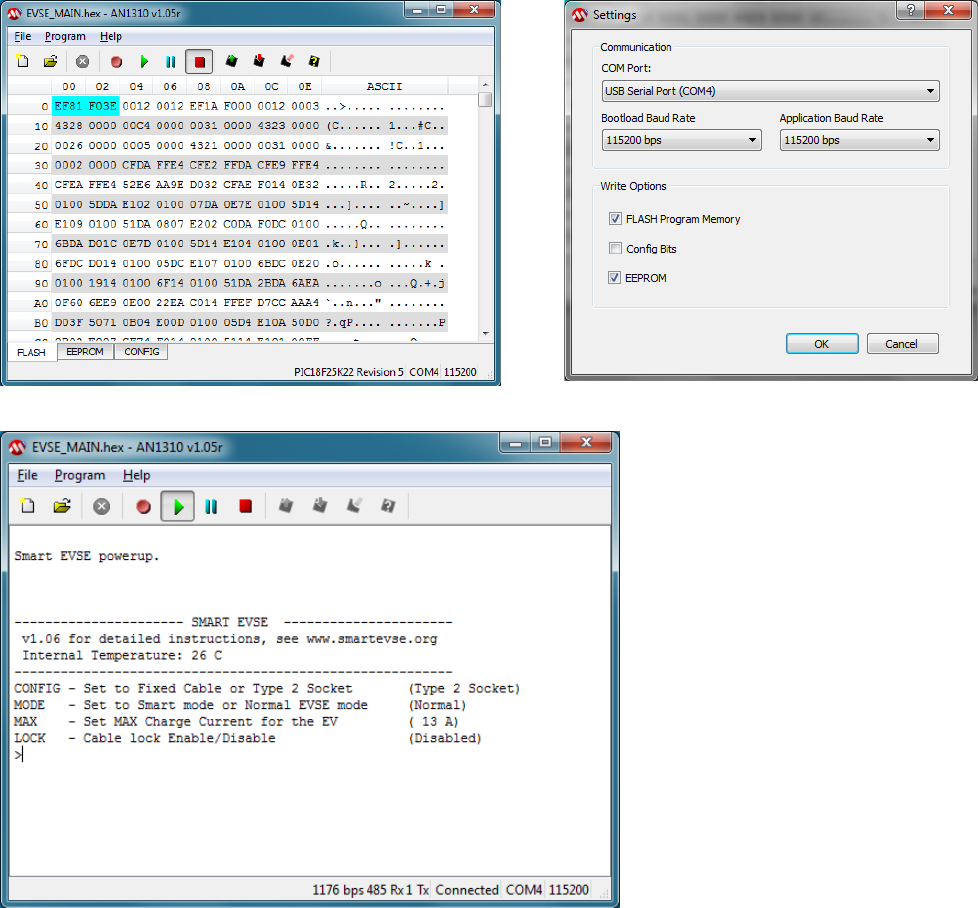Click New file icon in bottom terminal window
Screen dimensions: 978x908
pyautogui.click(x=27, y=506)
